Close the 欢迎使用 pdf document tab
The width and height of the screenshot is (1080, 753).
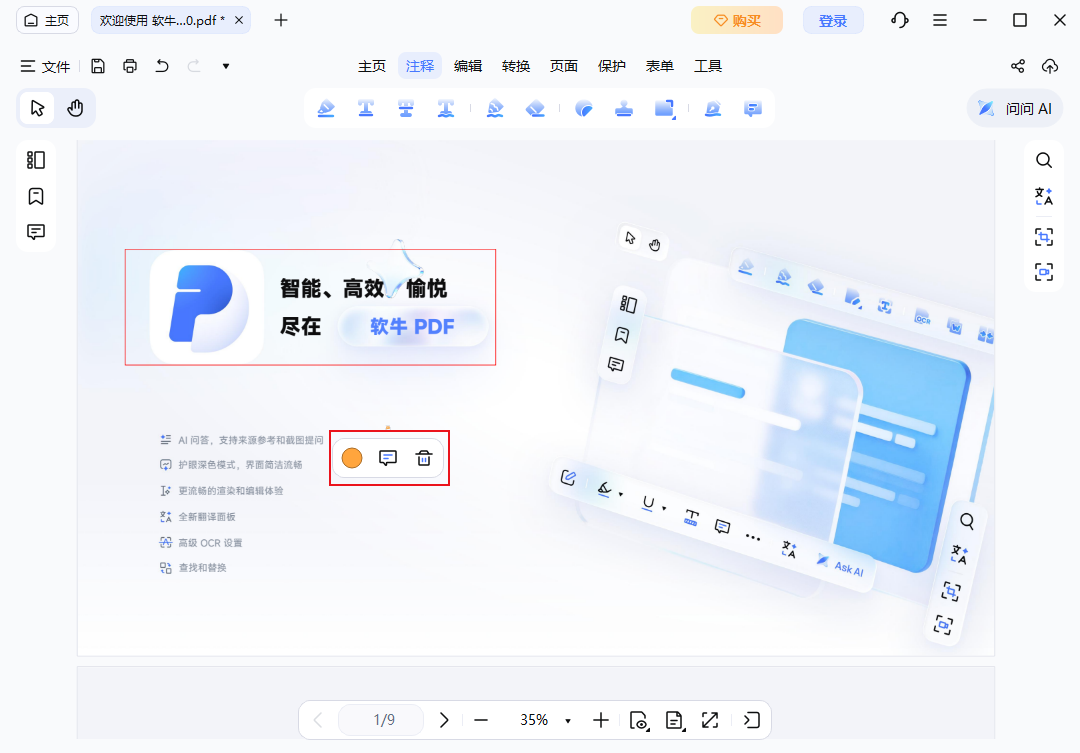point(239,20)
